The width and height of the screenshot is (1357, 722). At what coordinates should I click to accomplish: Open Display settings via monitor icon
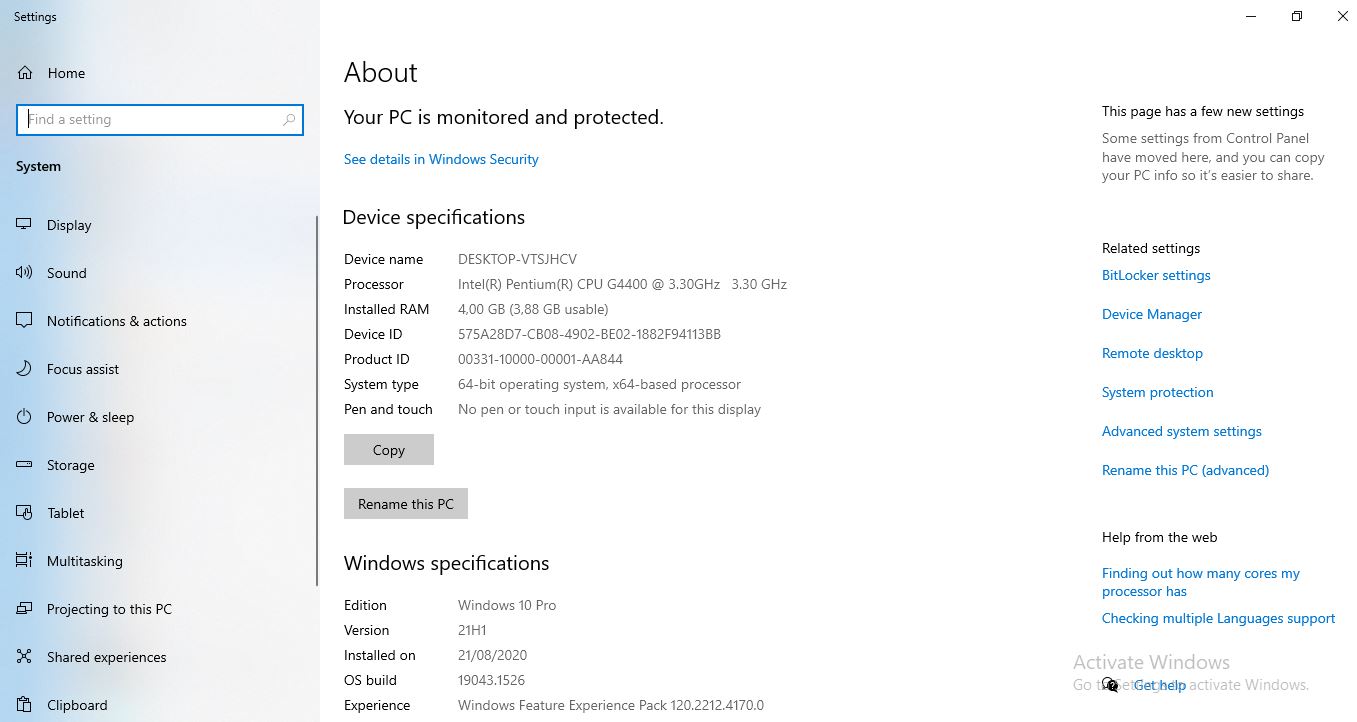pos(25,225)
